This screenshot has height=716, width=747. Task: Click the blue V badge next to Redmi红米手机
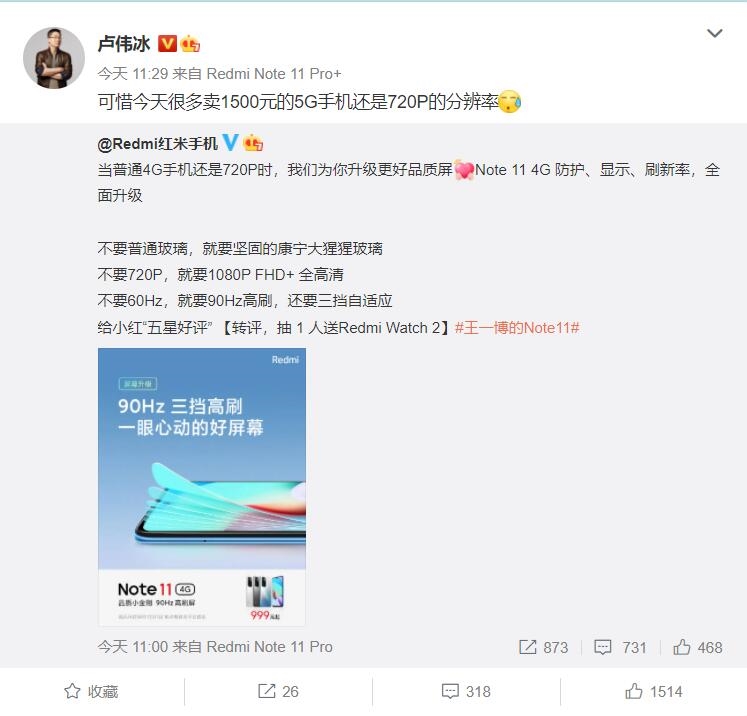coord(231,142)
